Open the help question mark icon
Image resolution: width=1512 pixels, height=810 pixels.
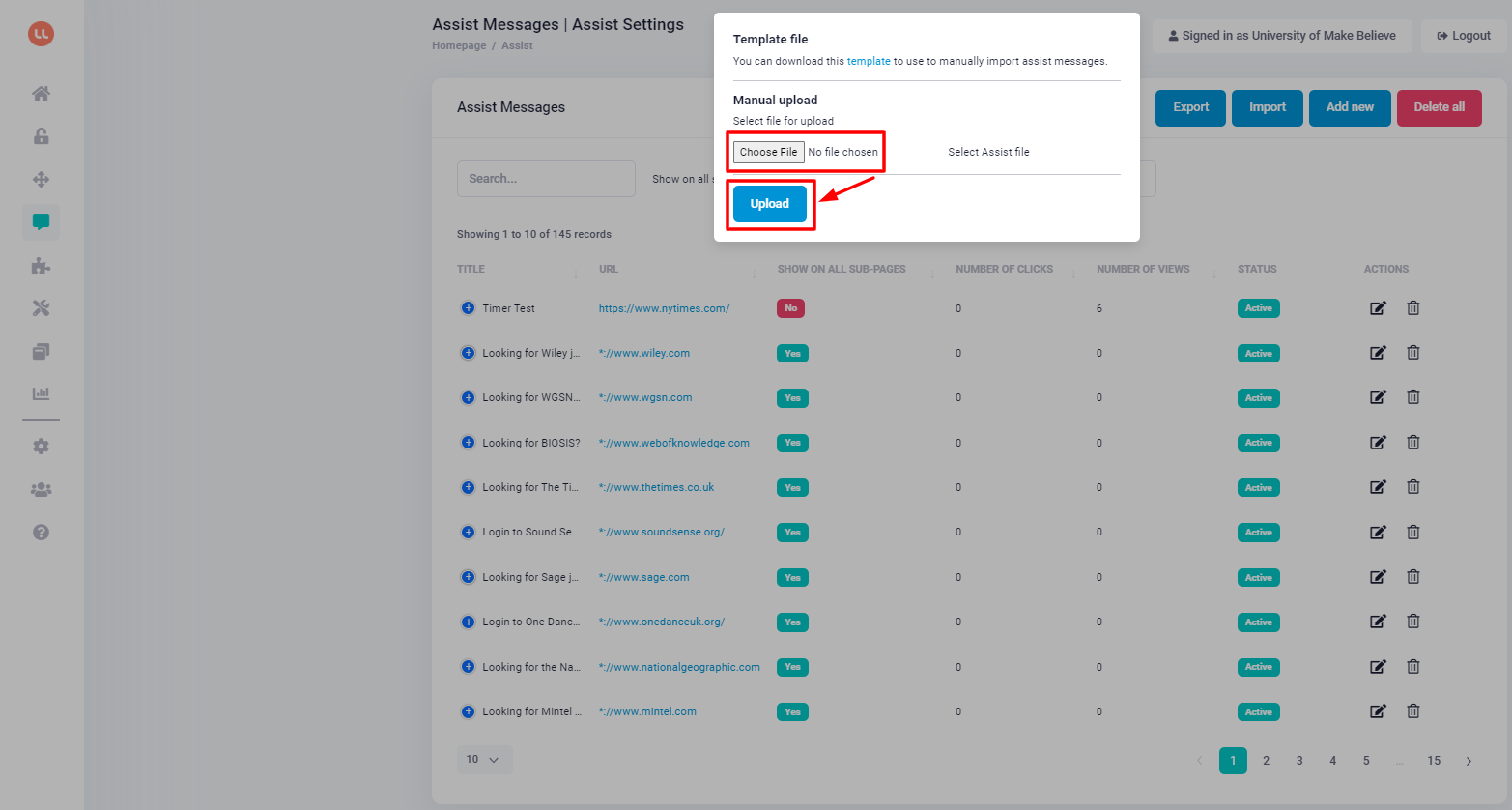41,532
